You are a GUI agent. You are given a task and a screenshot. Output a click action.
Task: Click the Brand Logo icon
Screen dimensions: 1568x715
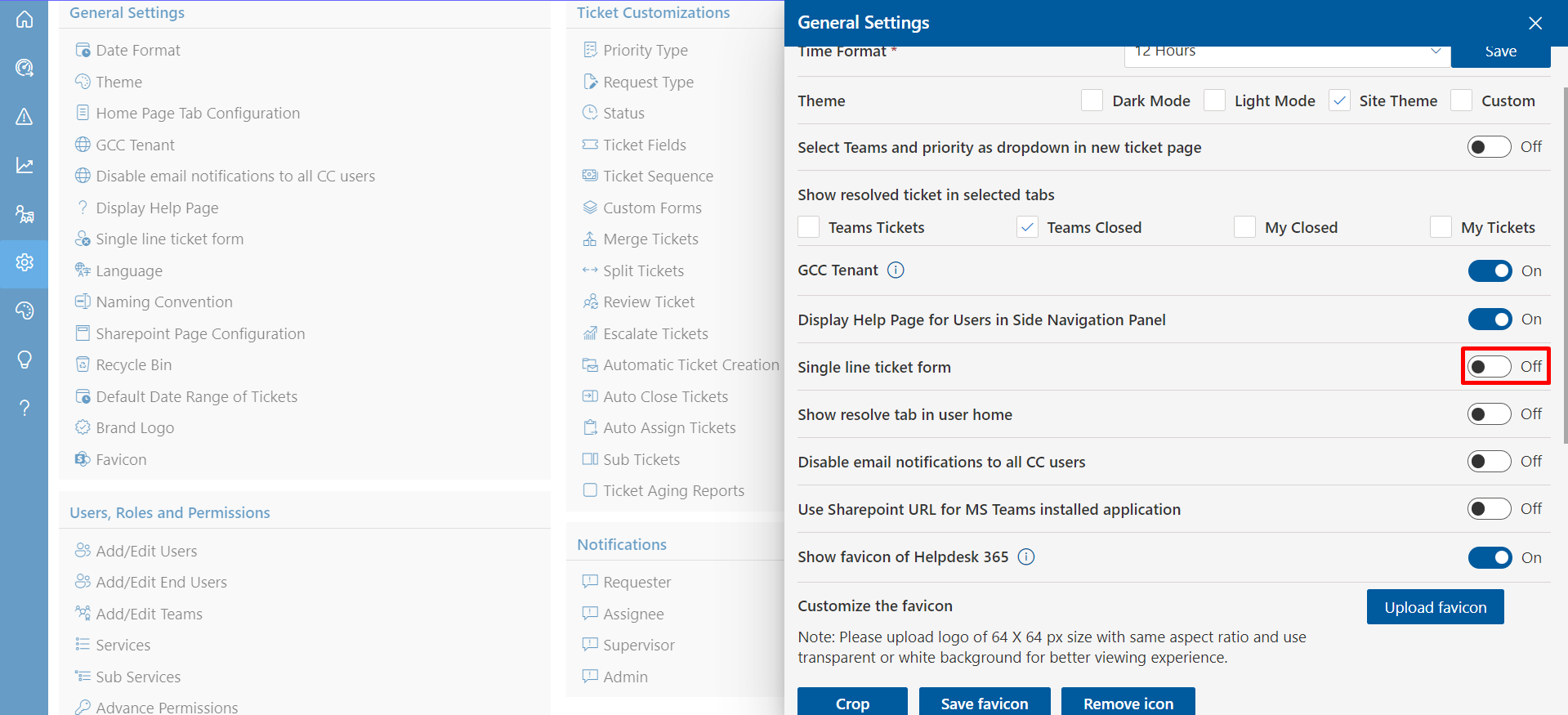[83, 427]
